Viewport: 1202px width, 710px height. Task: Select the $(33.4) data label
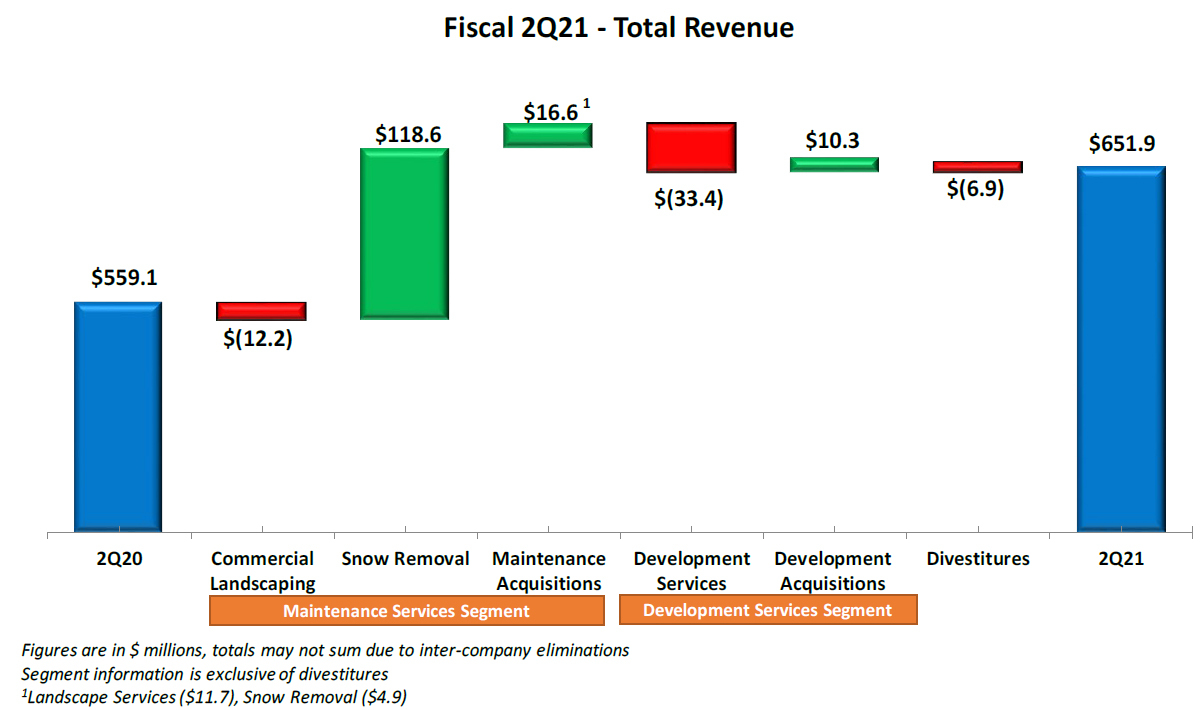click(689, 199)
